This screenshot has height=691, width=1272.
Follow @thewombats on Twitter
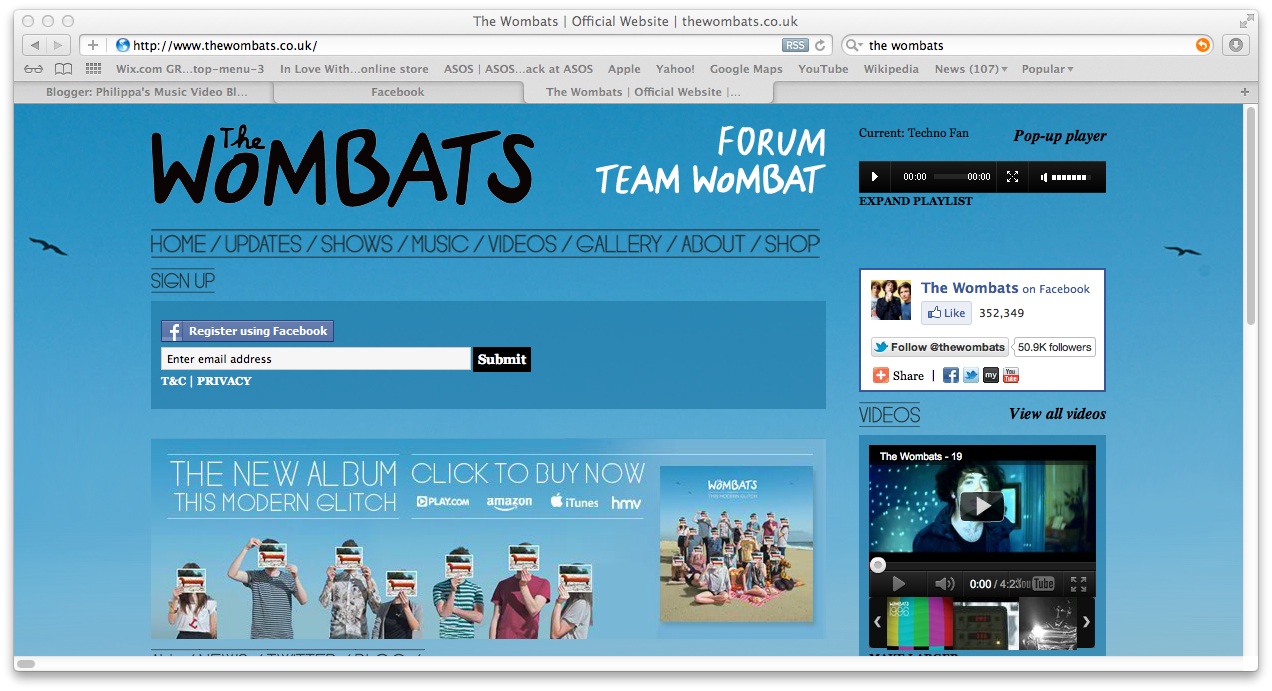pyautogui.click(x=940, y=347)
